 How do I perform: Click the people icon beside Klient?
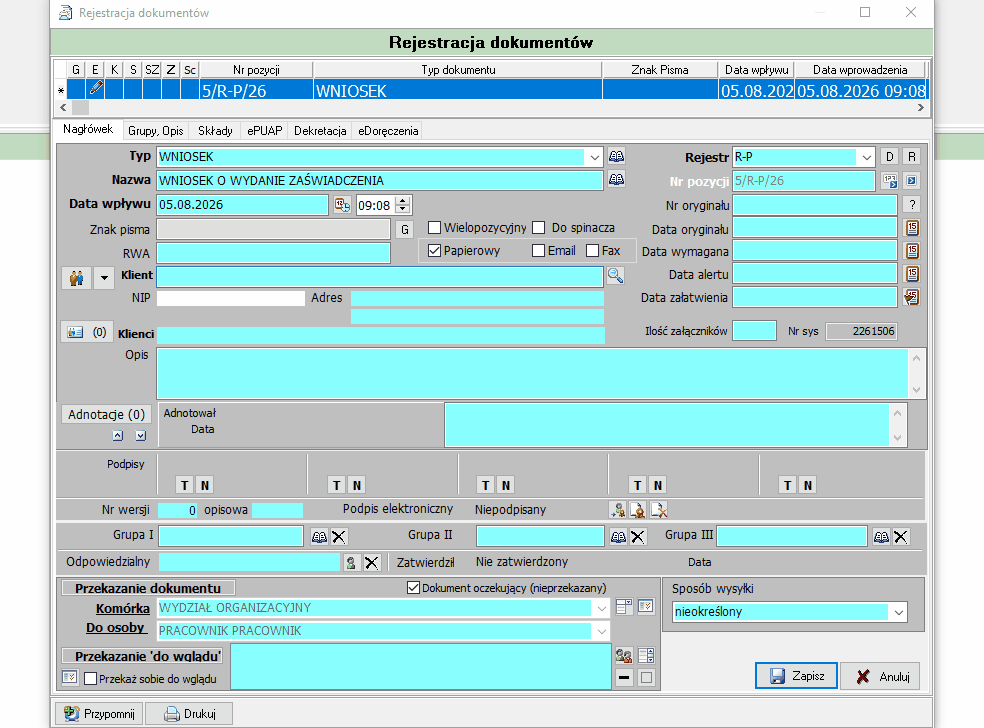[x=77, y=277]
